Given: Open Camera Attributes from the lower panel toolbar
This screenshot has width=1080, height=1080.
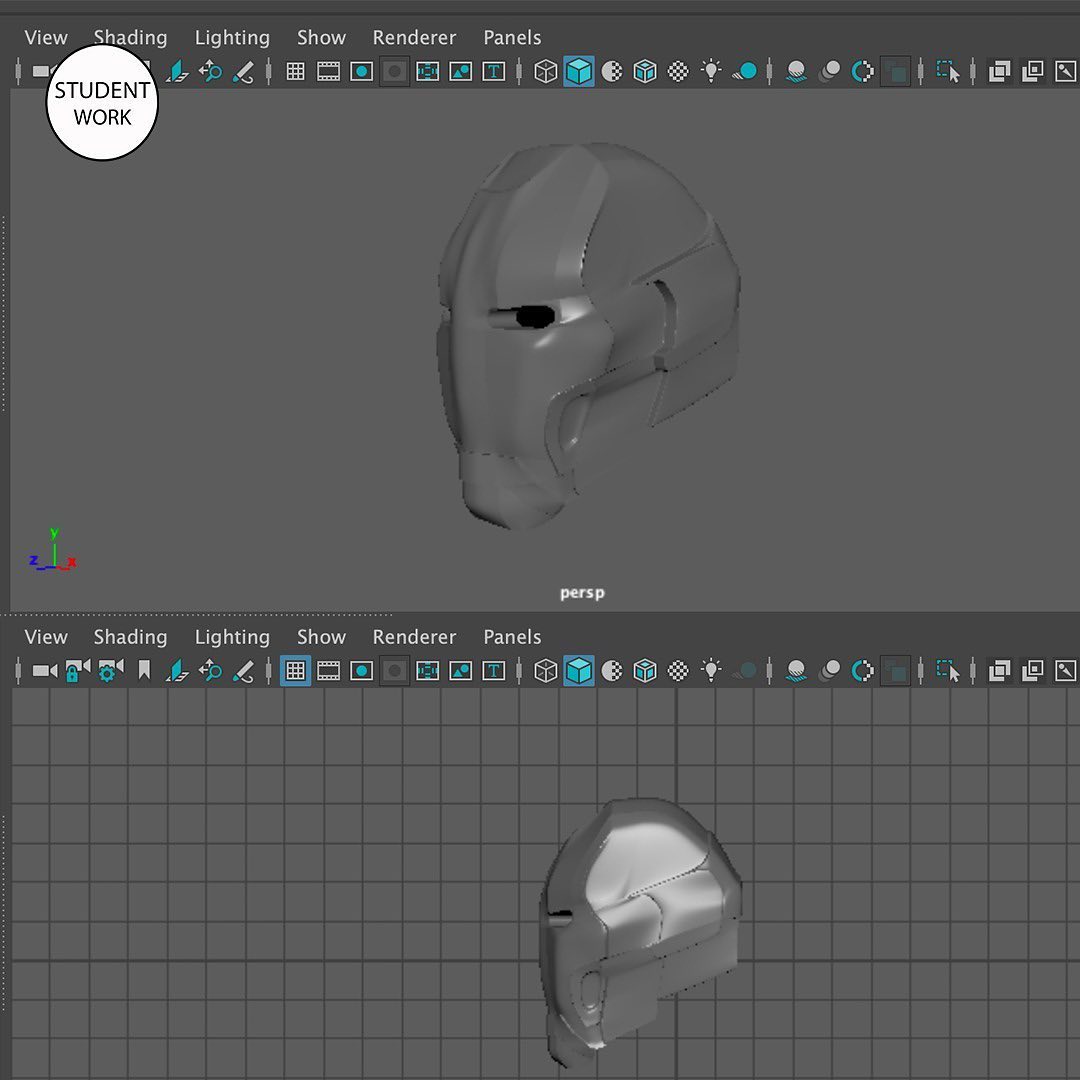Looking at the screenshot, I should tap(110, 671).
